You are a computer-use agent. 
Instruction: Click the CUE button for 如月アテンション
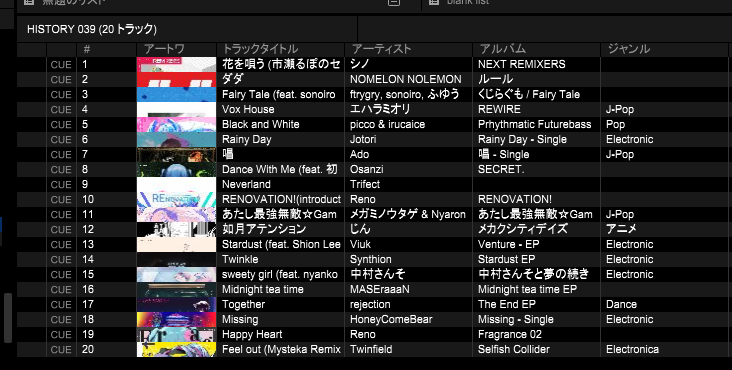(61, 229)
